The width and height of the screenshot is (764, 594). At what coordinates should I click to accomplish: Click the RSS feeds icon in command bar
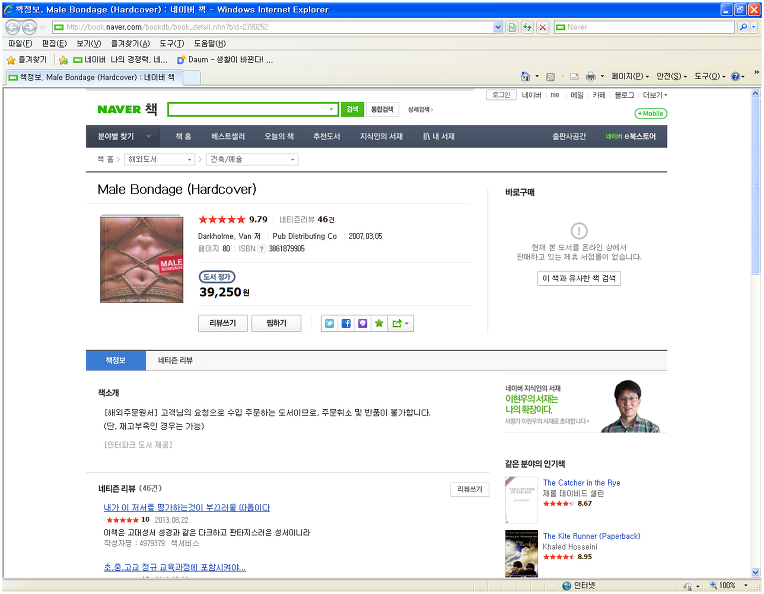551,77
